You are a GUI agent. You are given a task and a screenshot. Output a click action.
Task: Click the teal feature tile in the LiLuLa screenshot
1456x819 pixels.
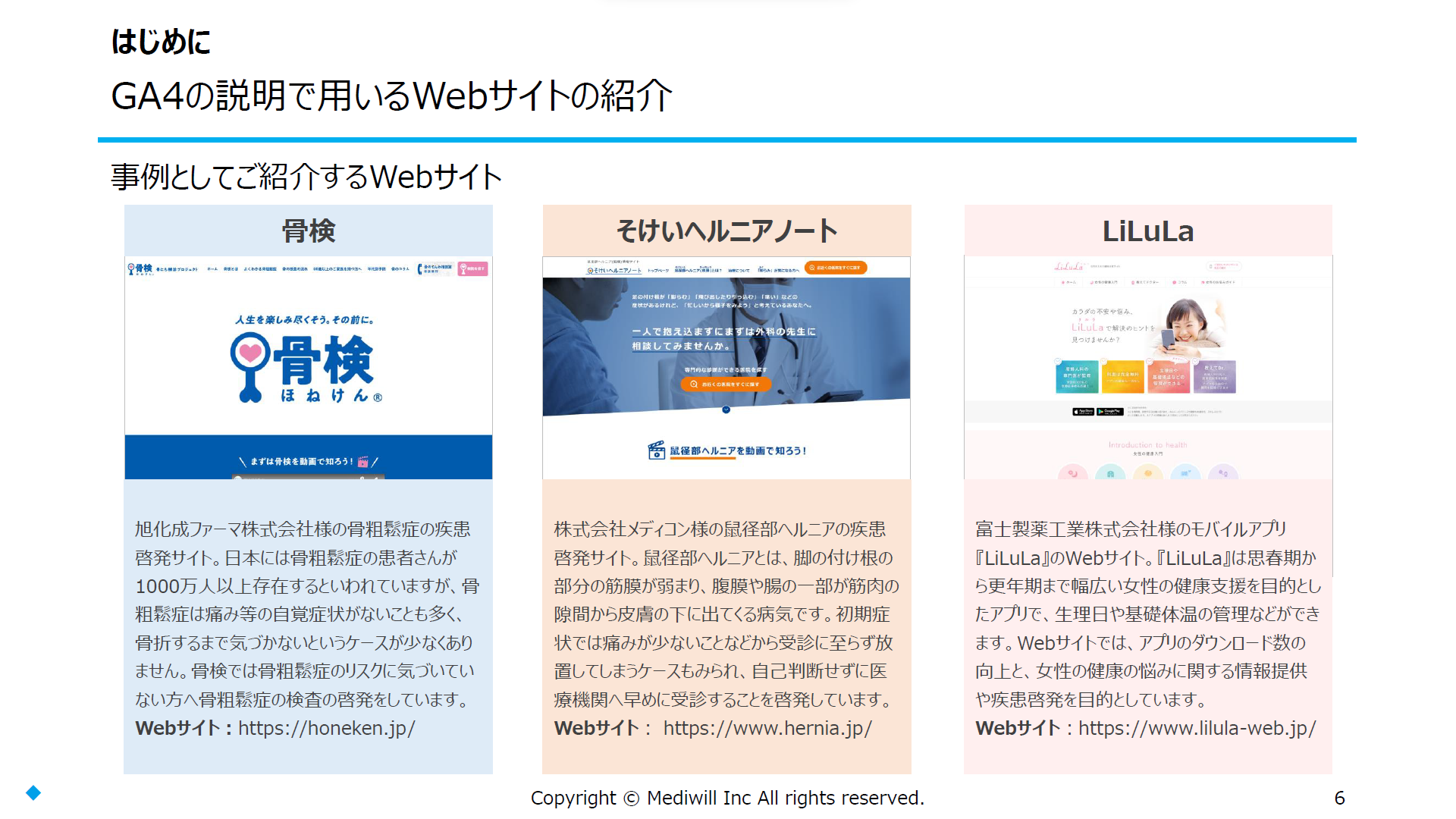tap(1077, 376)
